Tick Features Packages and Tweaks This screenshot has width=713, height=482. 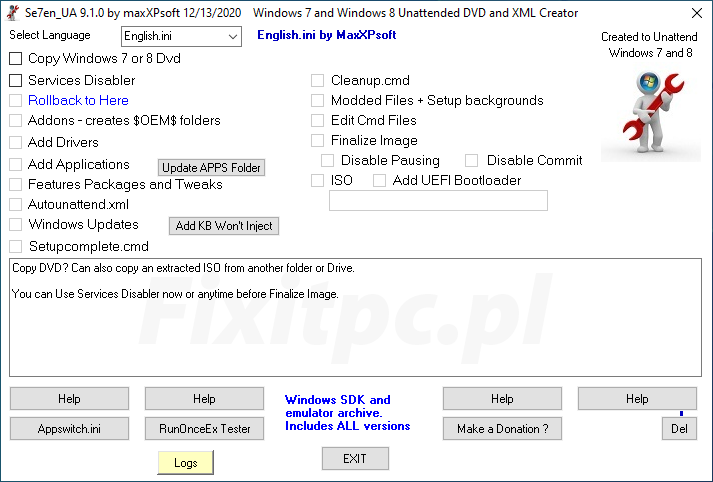click(x=15, y=184)
